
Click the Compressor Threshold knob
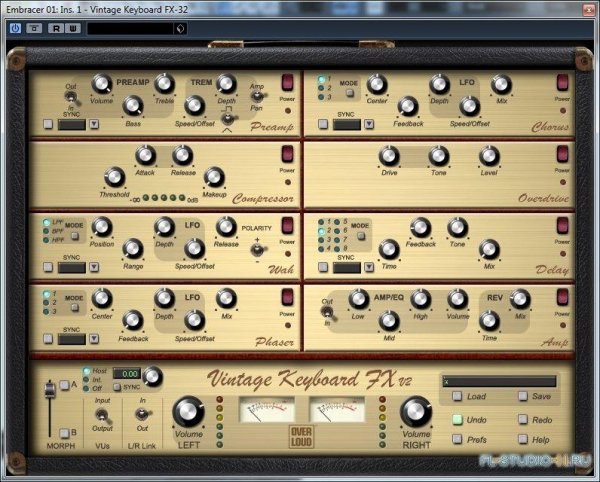click(x=114, y=177)
